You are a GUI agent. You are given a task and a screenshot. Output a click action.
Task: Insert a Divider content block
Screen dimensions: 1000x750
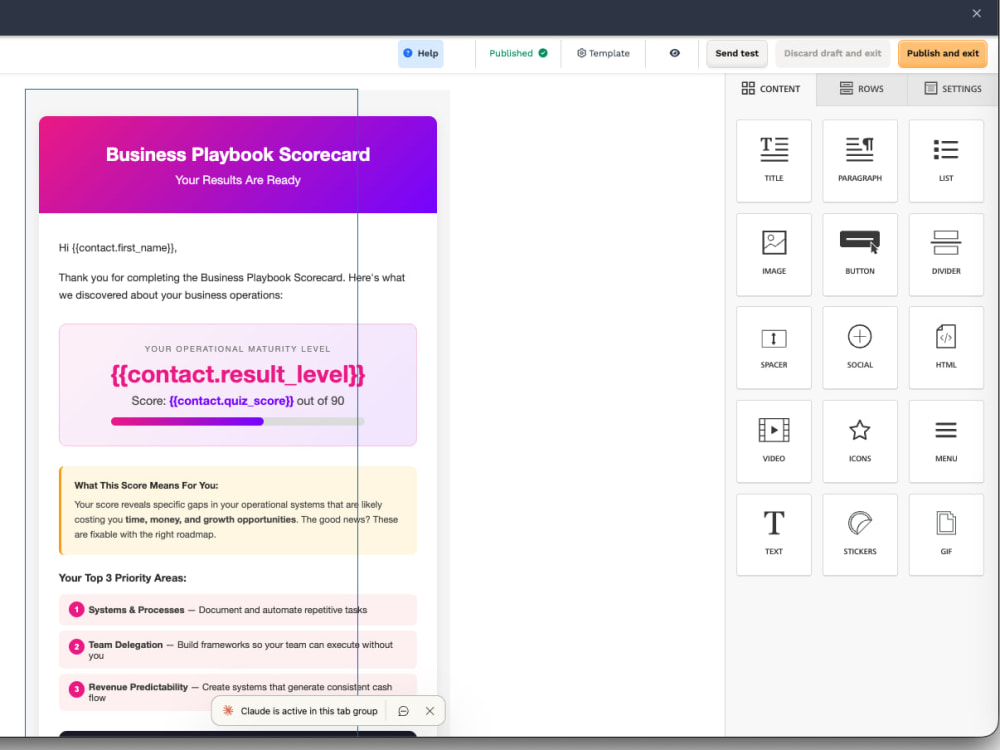[x=946, y=254]
